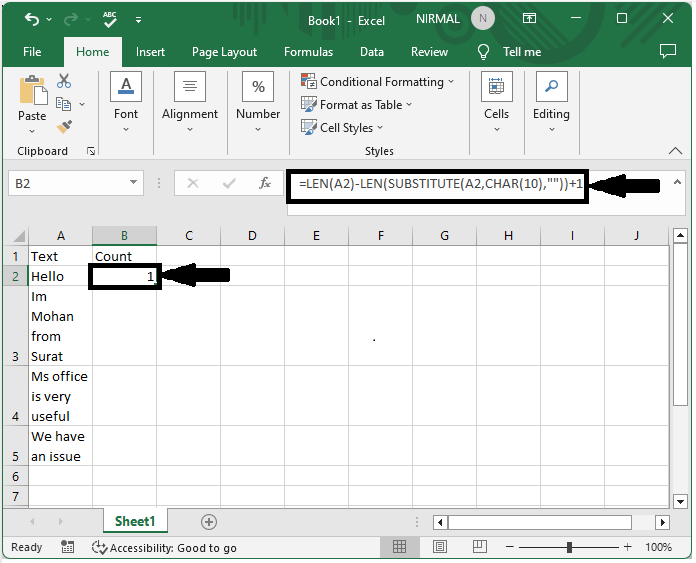Click the Name Box showing B2

pos(69,183)
